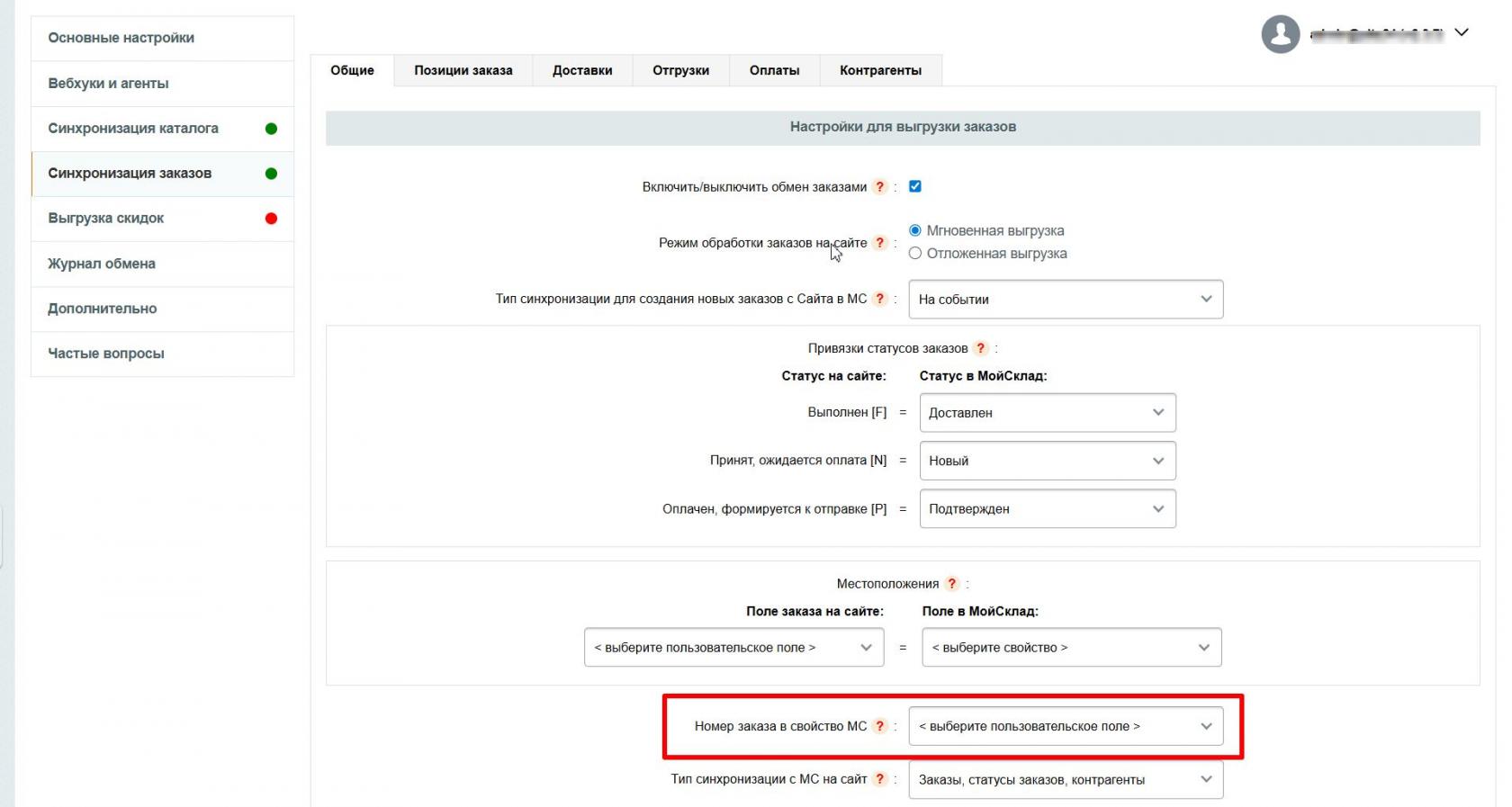Click Принят, ожидается оплата [N] label
This screenshot has height=807, width=1512.
click(798, 461)
